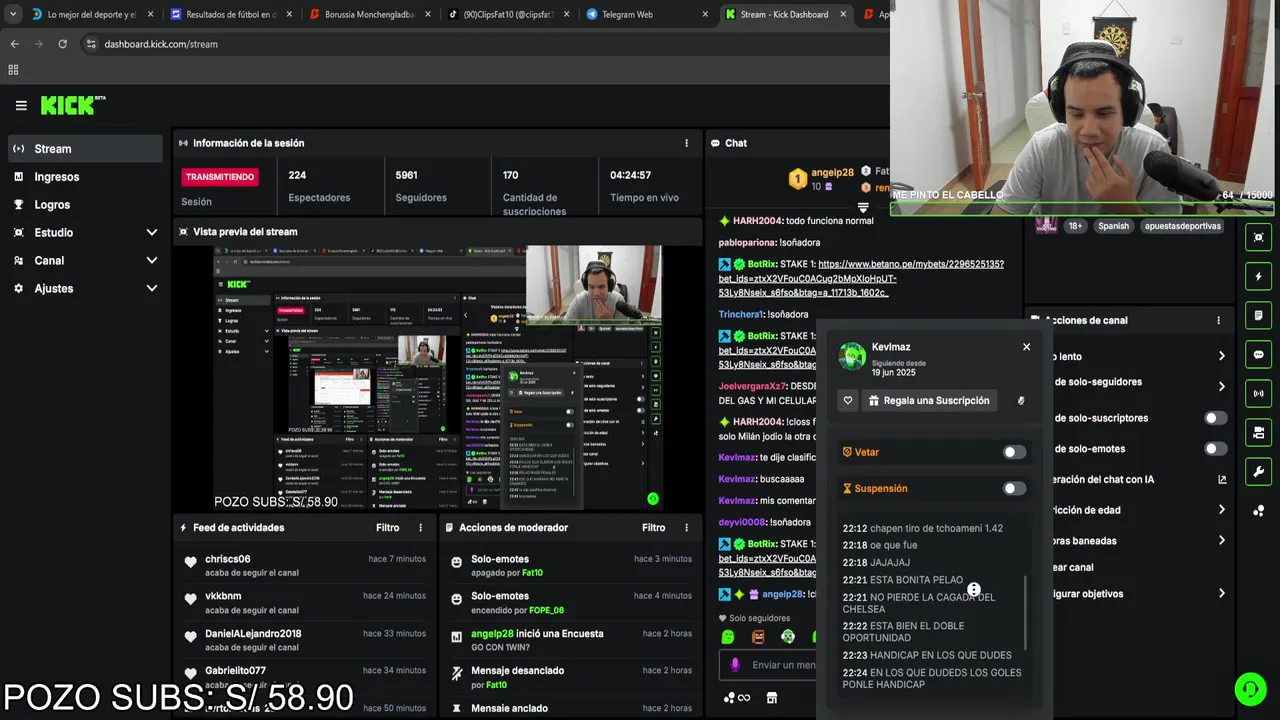The height and width of the screenshot is (720, 1280).
Task: Open the Ingresos section in the sidebar
Action: click(84, 177)
